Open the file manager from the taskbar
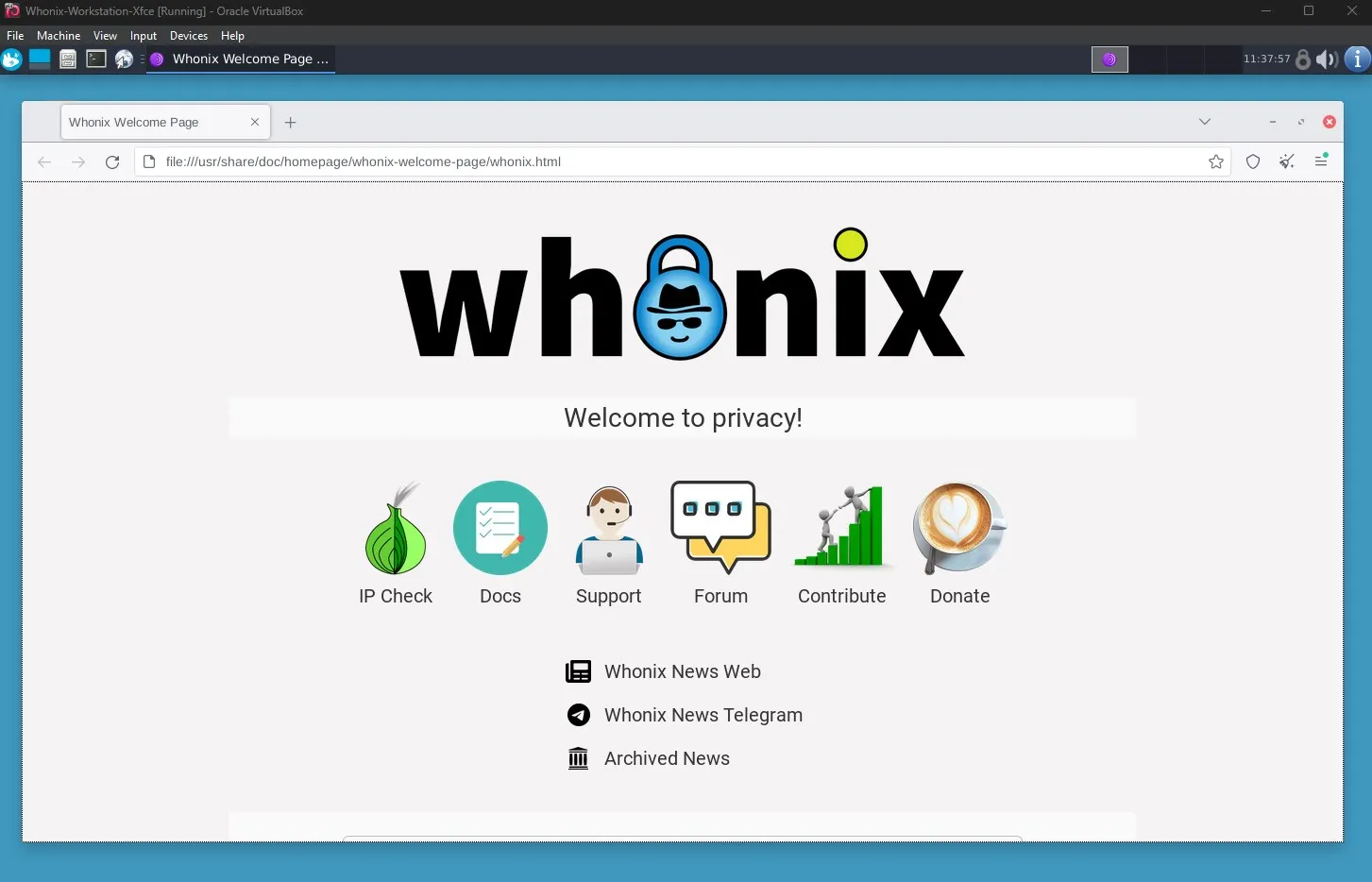The width and height of the screenshot is (1372, 882). [67, 59]
